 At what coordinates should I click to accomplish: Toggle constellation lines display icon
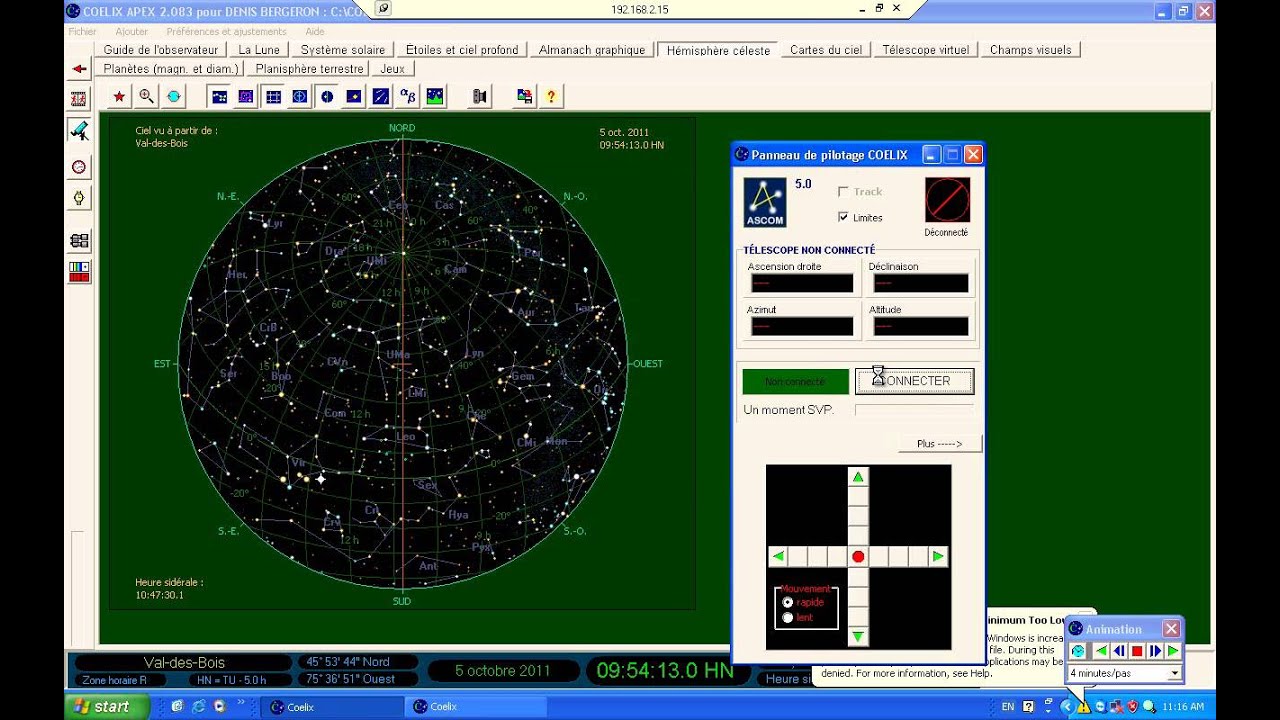[x=218, y=96]
